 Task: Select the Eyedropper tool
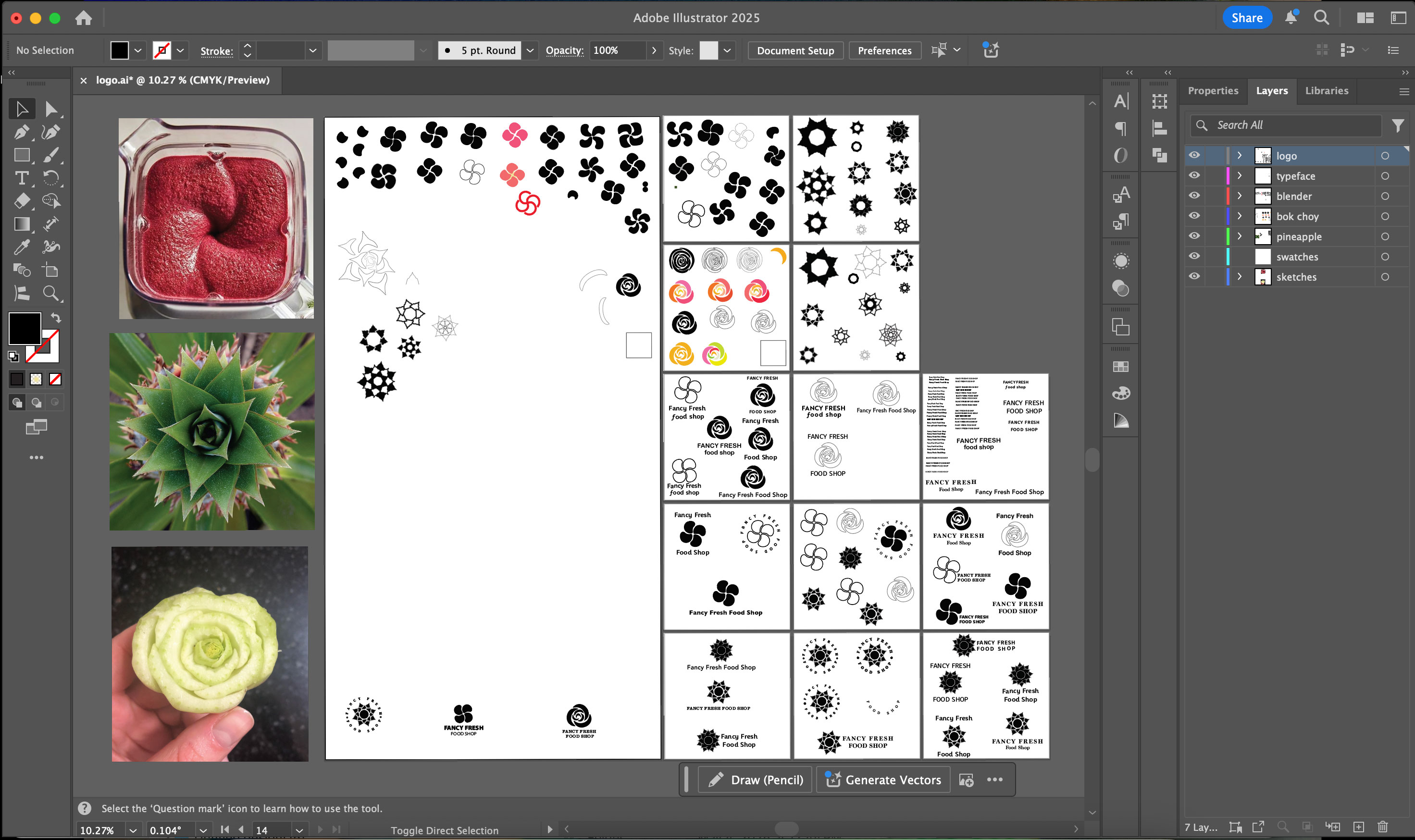[22, 247]
